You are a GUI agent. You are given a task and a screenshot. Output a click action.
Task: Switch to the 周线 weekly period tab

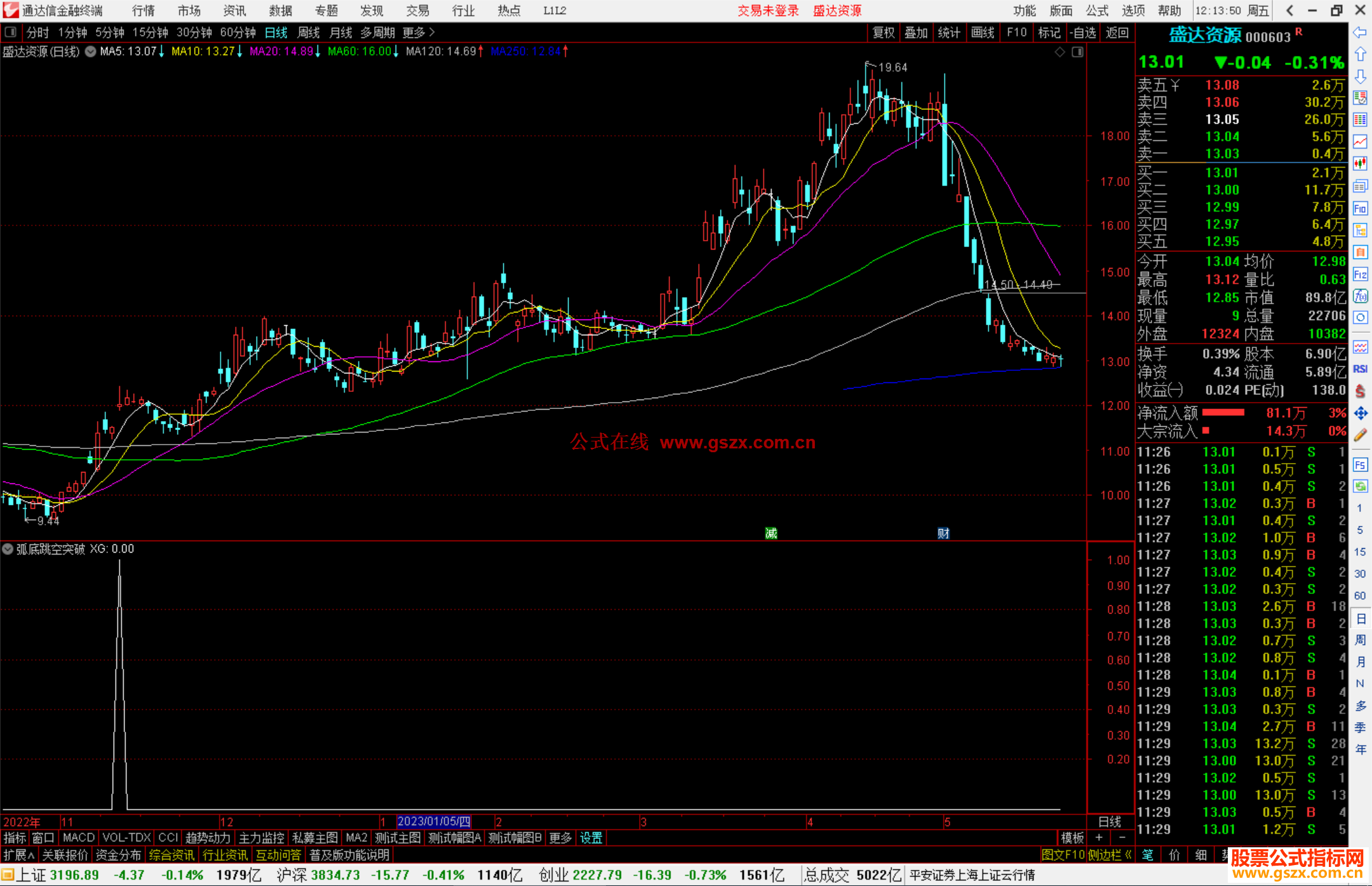point(309,32)
